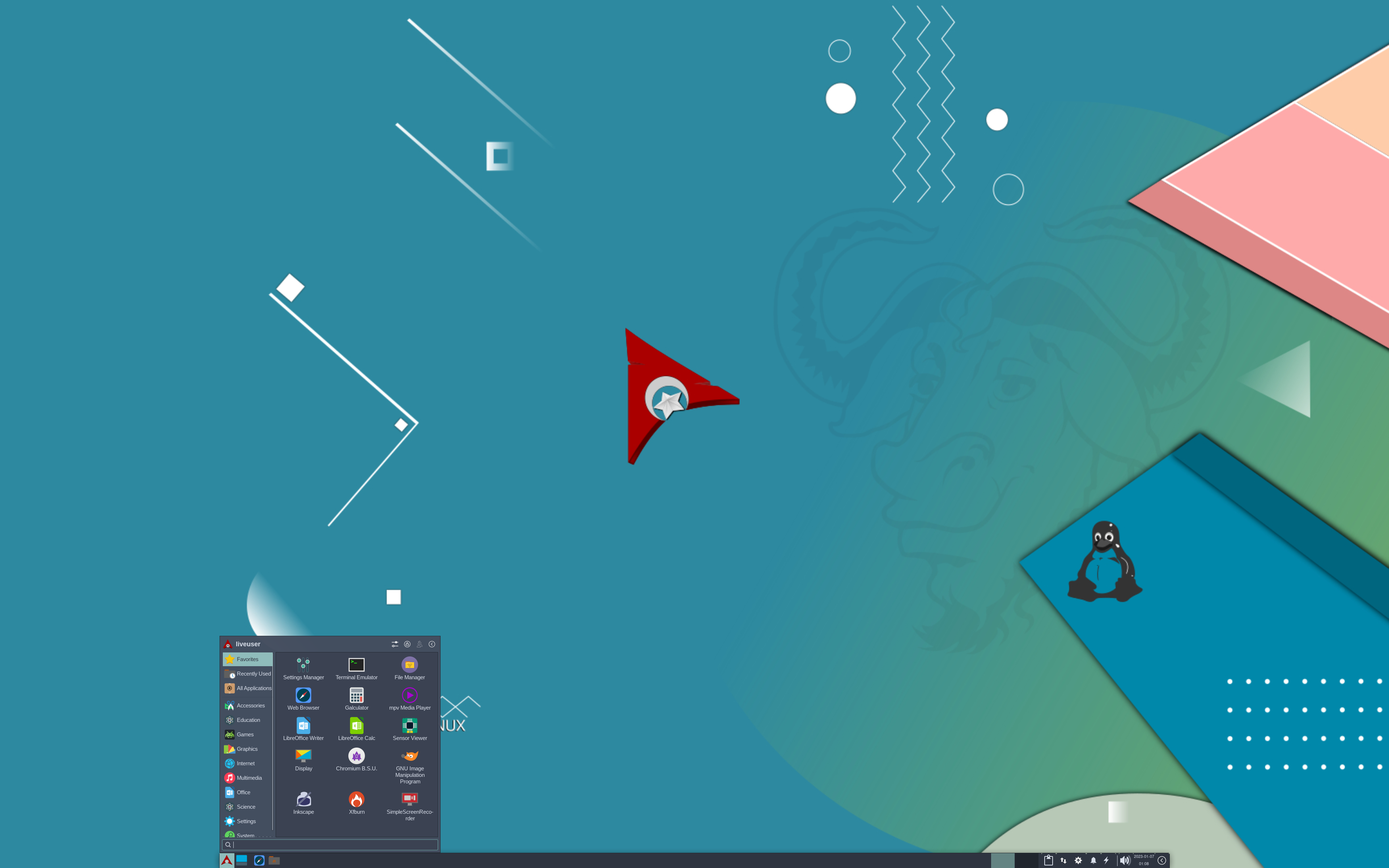
Task: Switch to Recently Used category
Action: coord(247,673)
